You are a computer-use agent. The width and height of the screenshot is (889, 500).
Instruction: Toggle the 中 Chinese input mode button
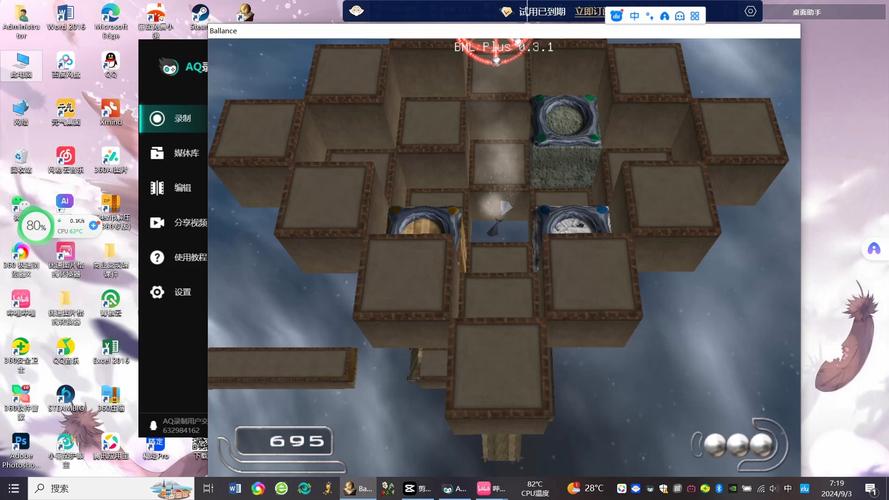point(634,16)
